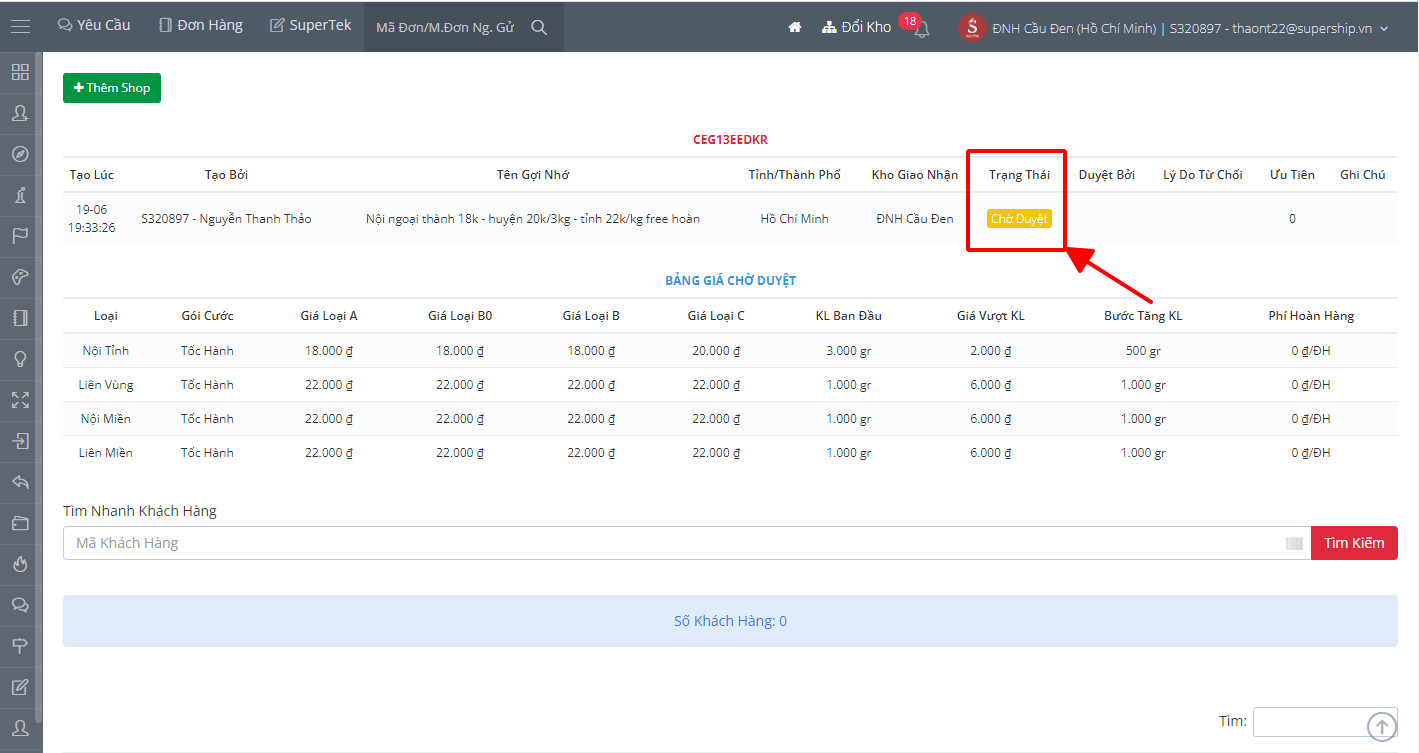1419x753 pixels.
Task: Click the edit note sidebar icon
Action: [20, 687]
